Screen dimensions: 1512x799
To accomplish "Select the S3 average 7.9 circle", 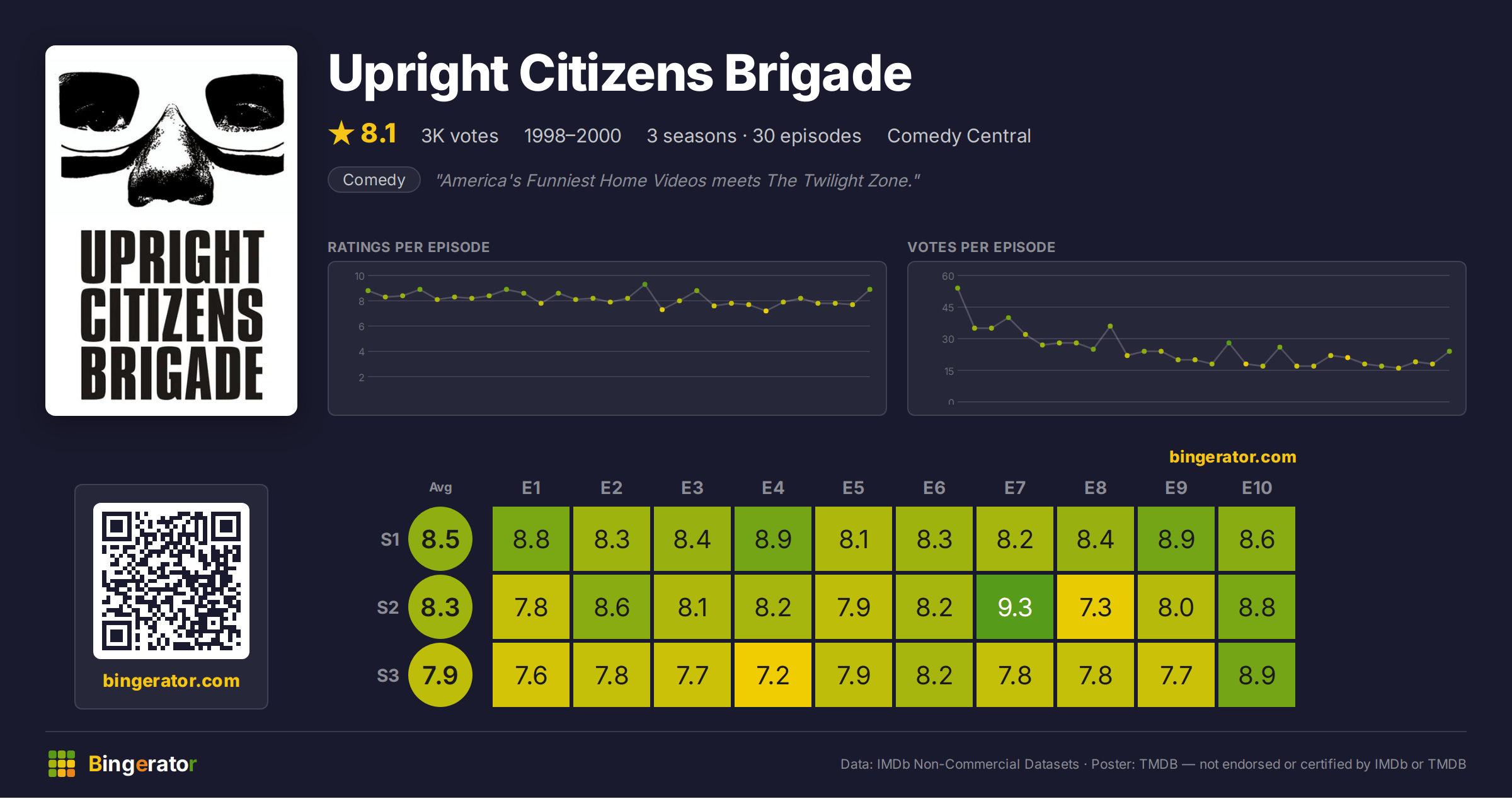I will (440, 675).
